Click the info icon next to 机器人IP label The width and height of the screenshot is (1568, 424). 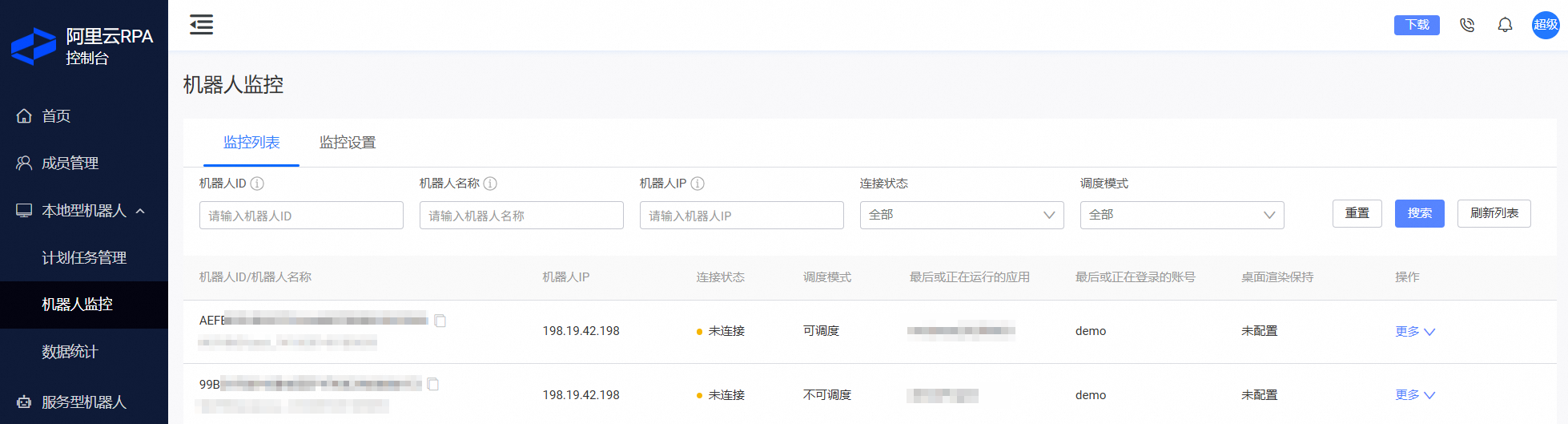[698, 184]
